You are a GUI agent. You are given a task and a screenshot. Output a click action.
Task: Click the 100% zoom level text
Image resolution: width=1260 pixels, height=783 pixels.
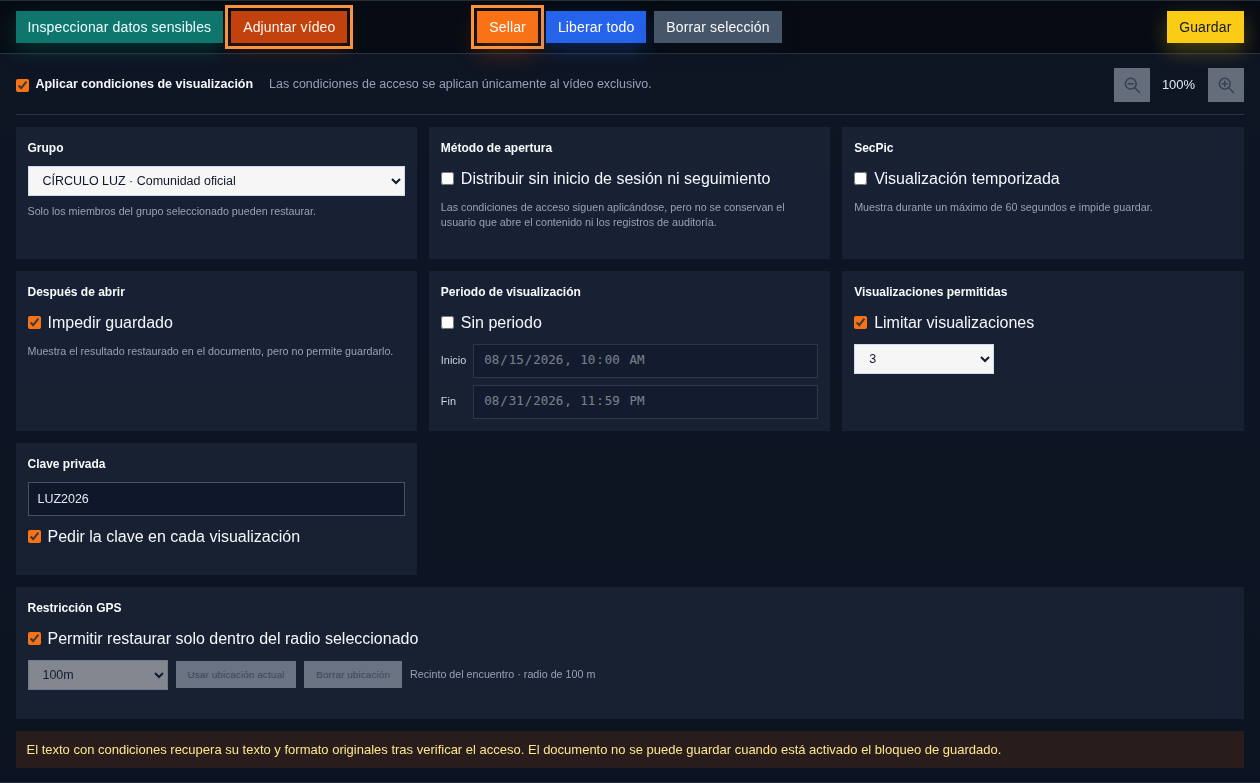coord(1178,85)
